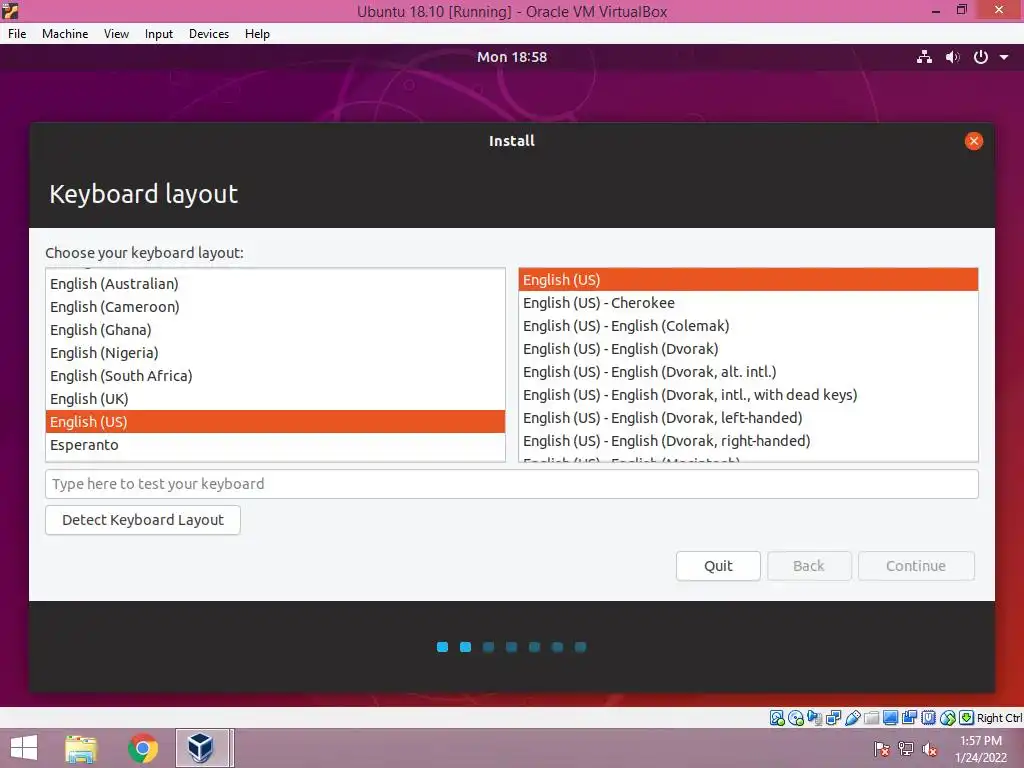Open the Input menu
Viewport: 1024px width, 768px height.
(159, 34)
